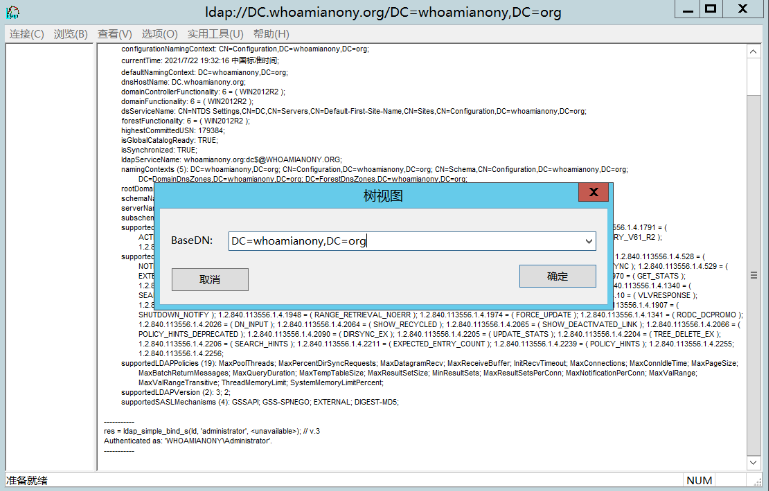769x491 pixels.
Task: Click the scrollbar up arrow in output pane
Action: coord(753,52)
